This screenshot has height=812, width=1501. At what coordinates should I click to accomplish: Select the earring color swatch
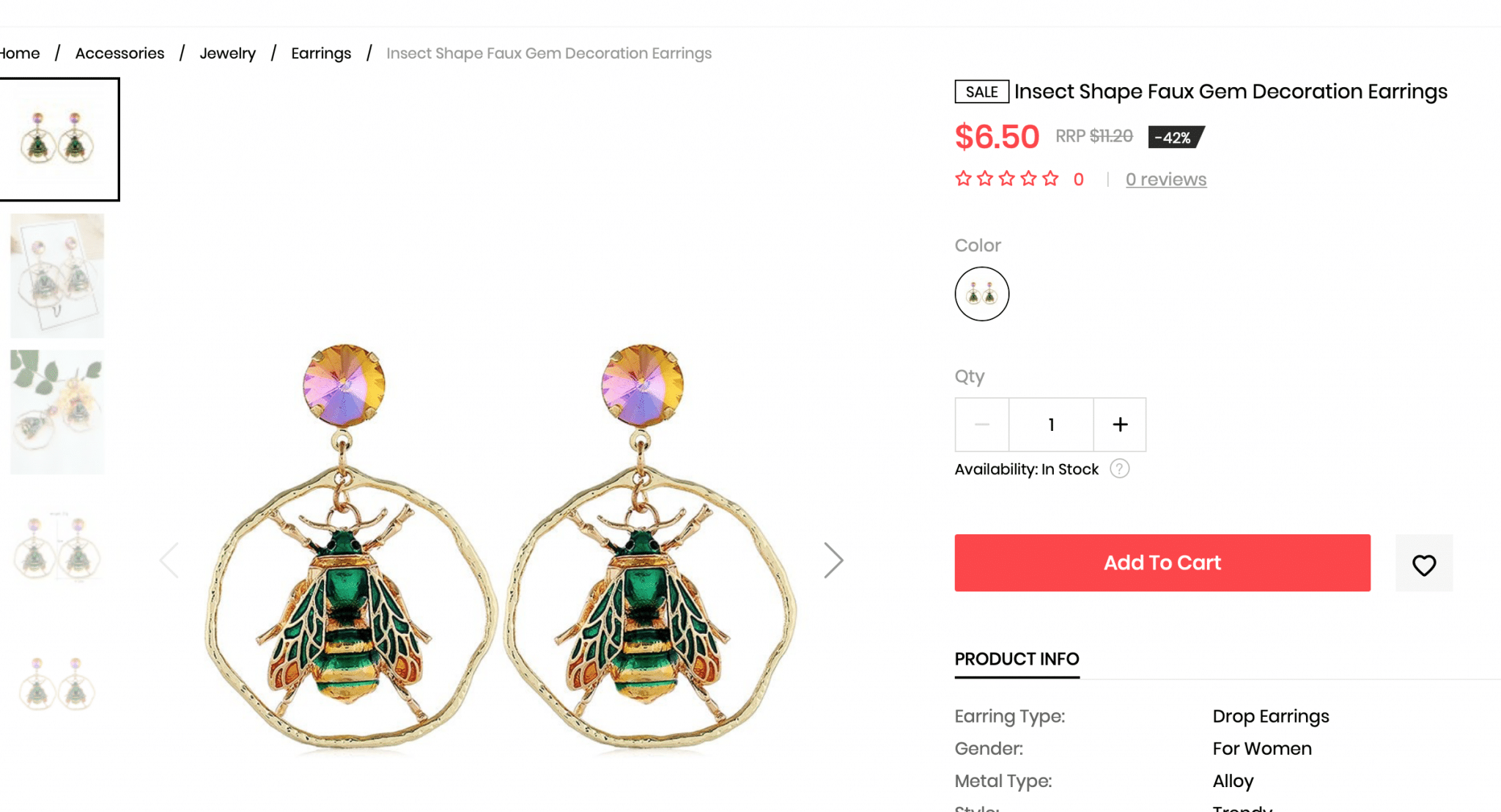coord(982,294)
